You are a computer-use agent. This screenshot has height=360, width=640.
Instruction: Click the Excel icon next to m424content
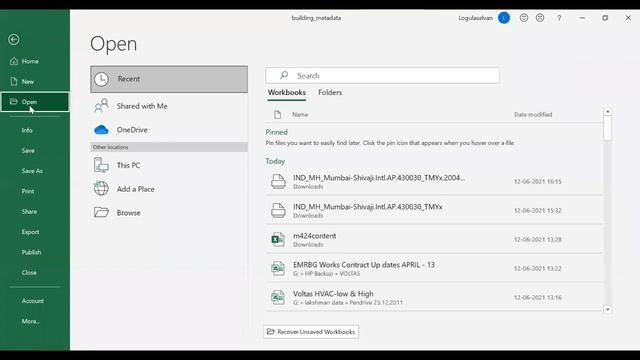tap(278, 240)
